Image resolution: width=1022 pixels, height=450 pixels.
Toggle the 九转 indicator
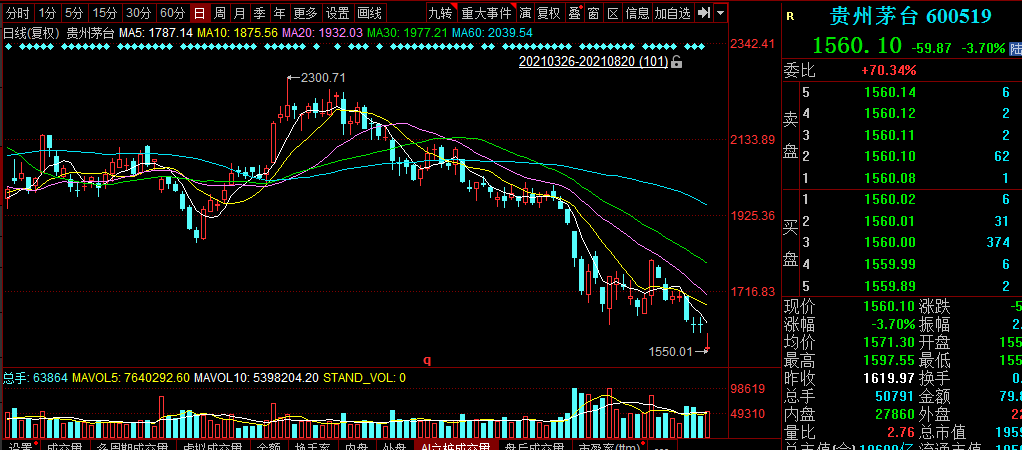pos(440,13)
